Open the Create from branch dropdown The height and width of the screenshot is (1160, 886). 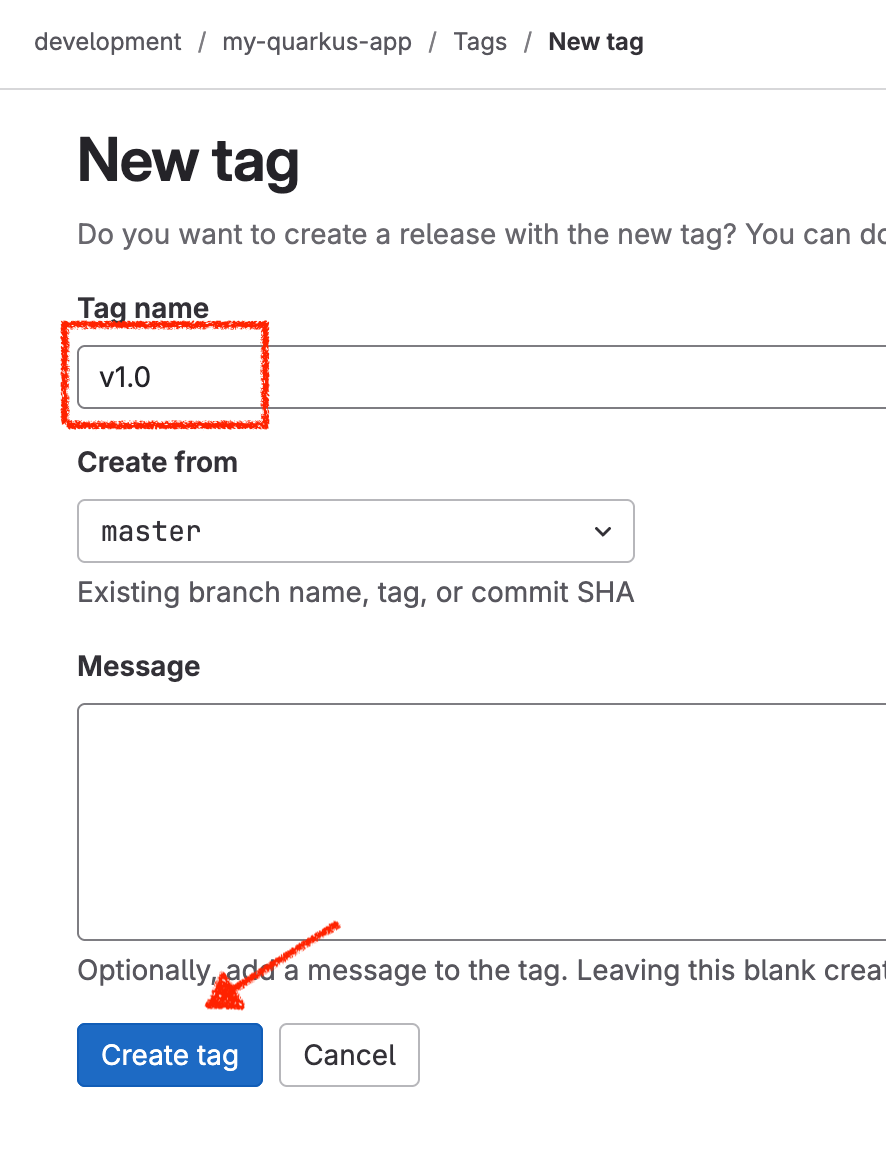[355, 531]
